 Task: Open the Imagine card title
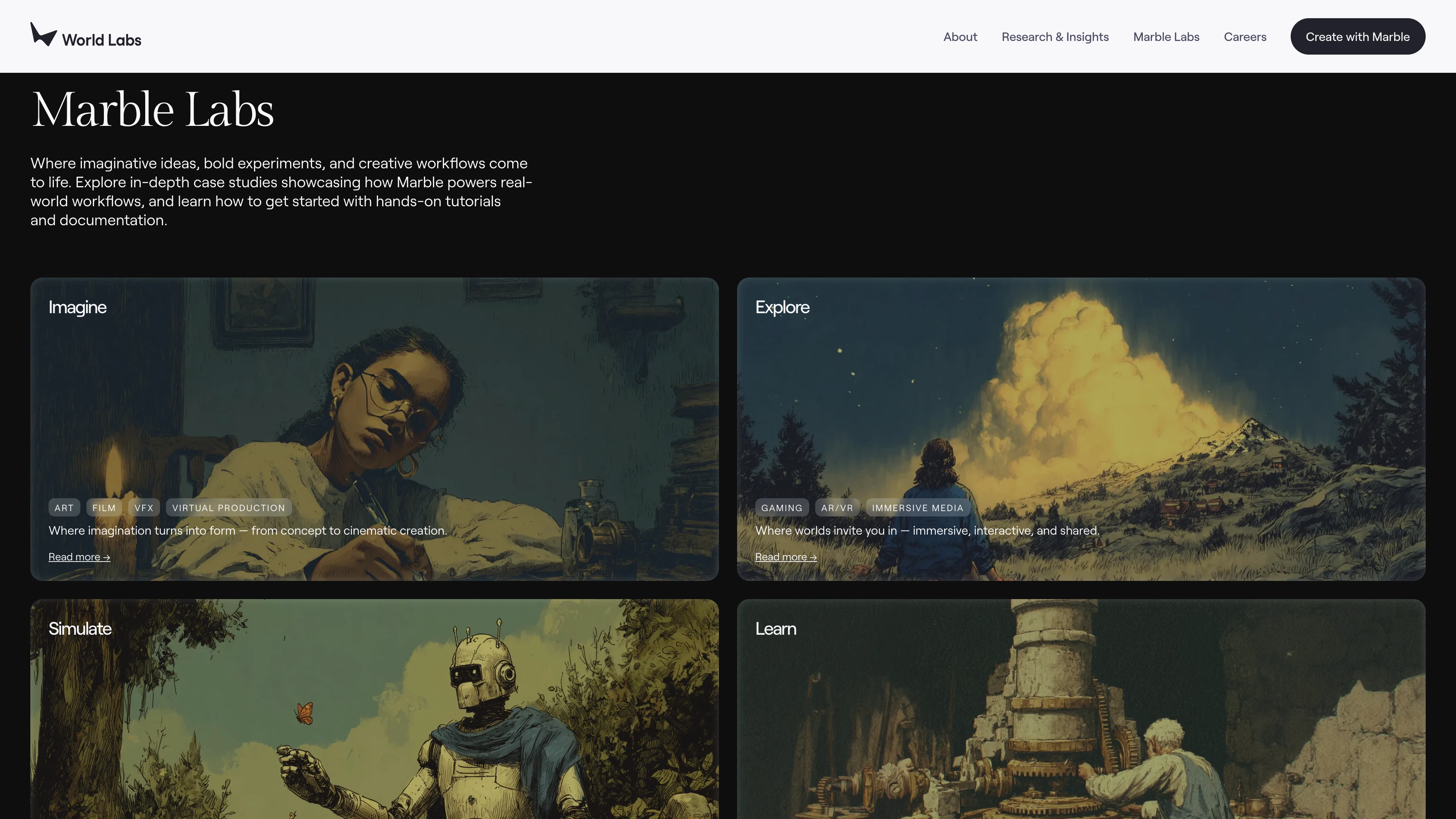tap(77, 307)
